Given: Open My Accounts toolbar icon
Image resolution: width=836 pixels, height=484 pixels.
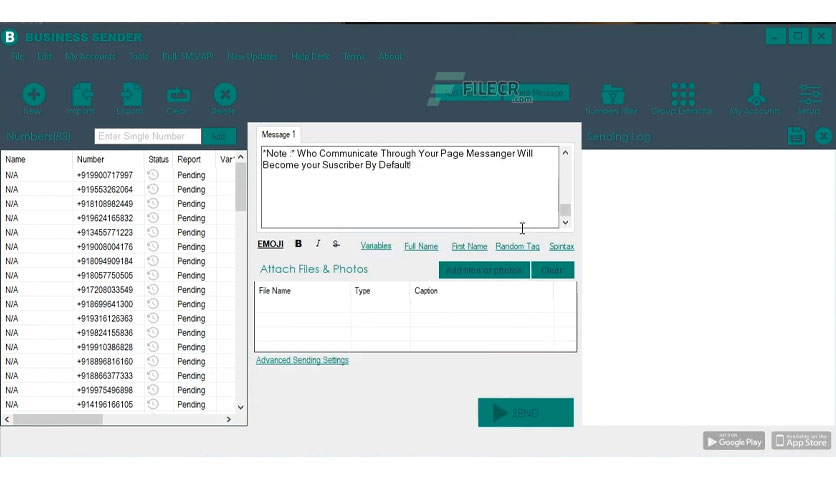Looking at the screenshot, I should tap(755, 95).
